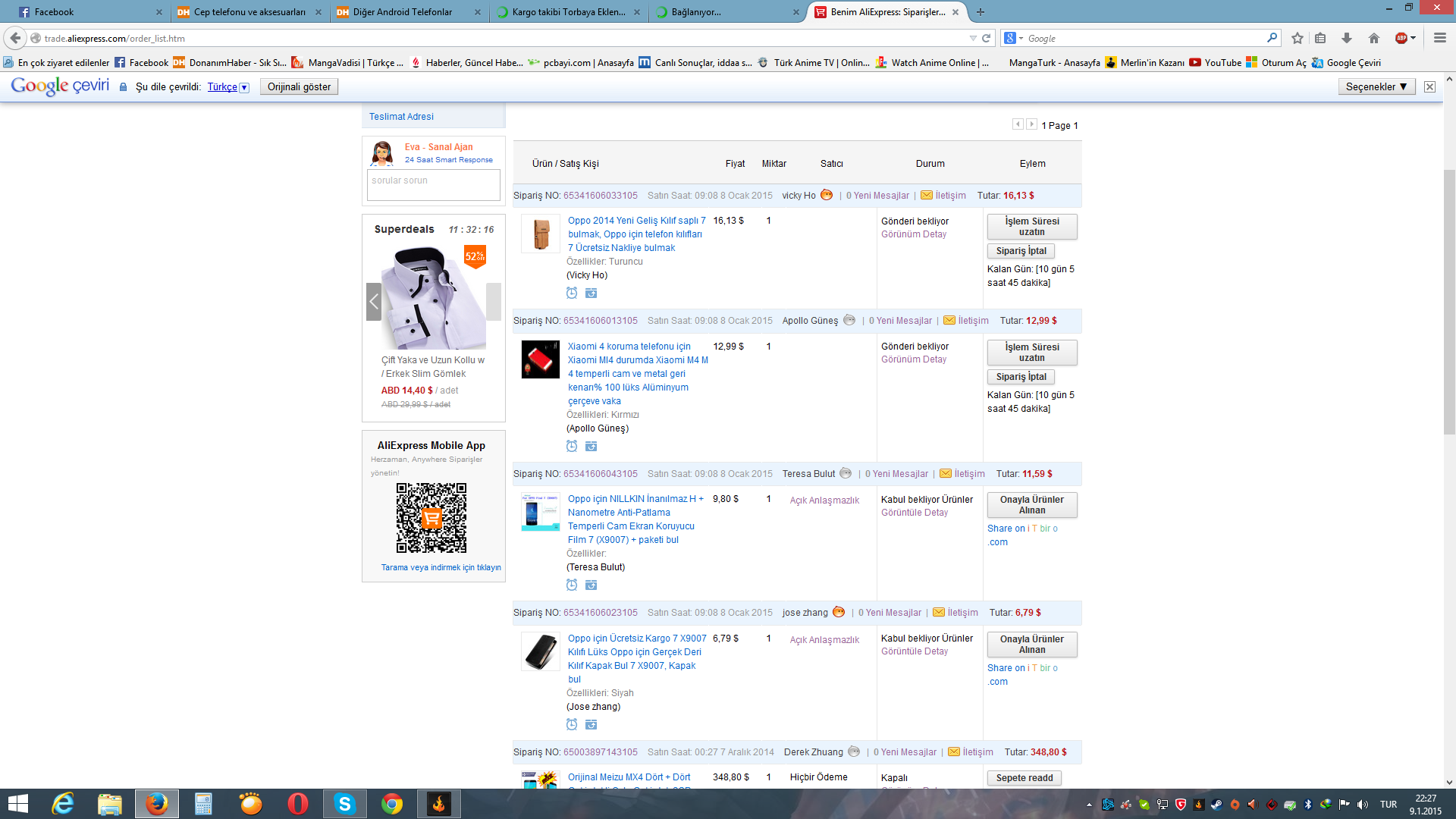Open translation language dropdown Türkçe
The height and width of the screenshot is (819, 1456).
point(228,86)
